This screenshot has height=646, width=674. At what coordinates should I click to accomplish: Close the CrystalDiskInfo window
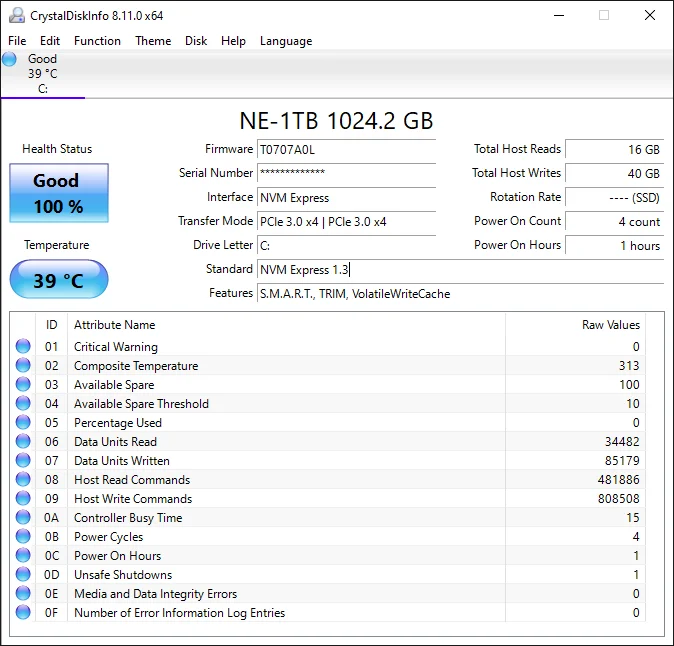(650, 15)
